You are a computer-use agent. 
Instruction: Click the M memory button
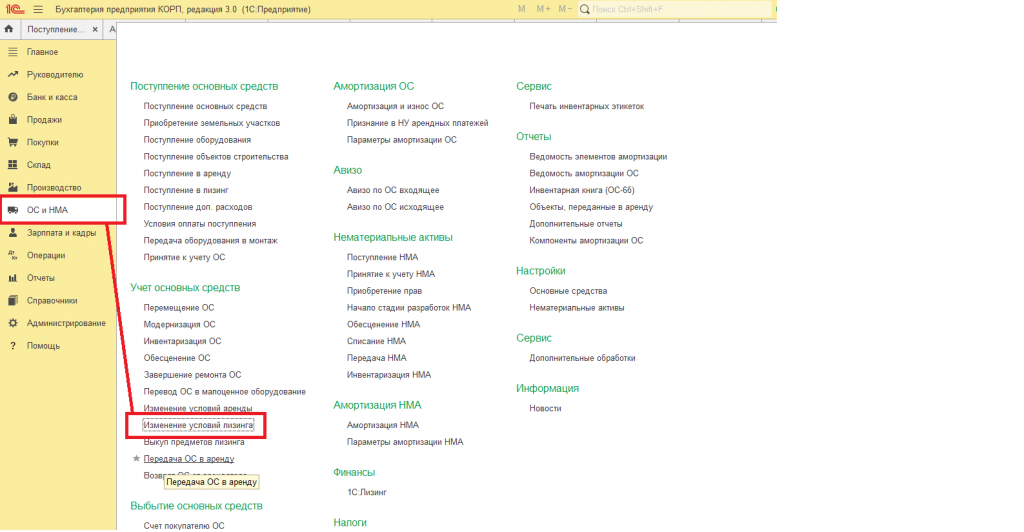(521, 9)
